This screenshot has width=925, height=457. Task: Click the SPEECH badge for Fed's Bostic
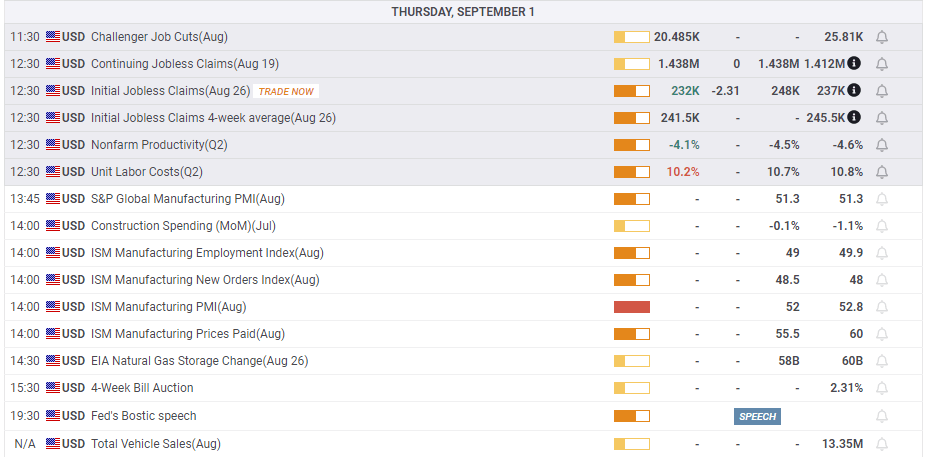[757, 416]
